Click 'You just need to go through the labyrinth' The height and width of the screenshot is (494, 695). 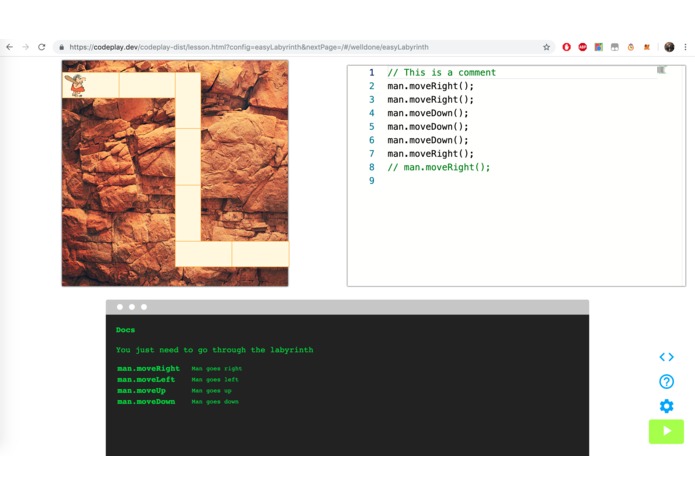(x=215, y=350)
